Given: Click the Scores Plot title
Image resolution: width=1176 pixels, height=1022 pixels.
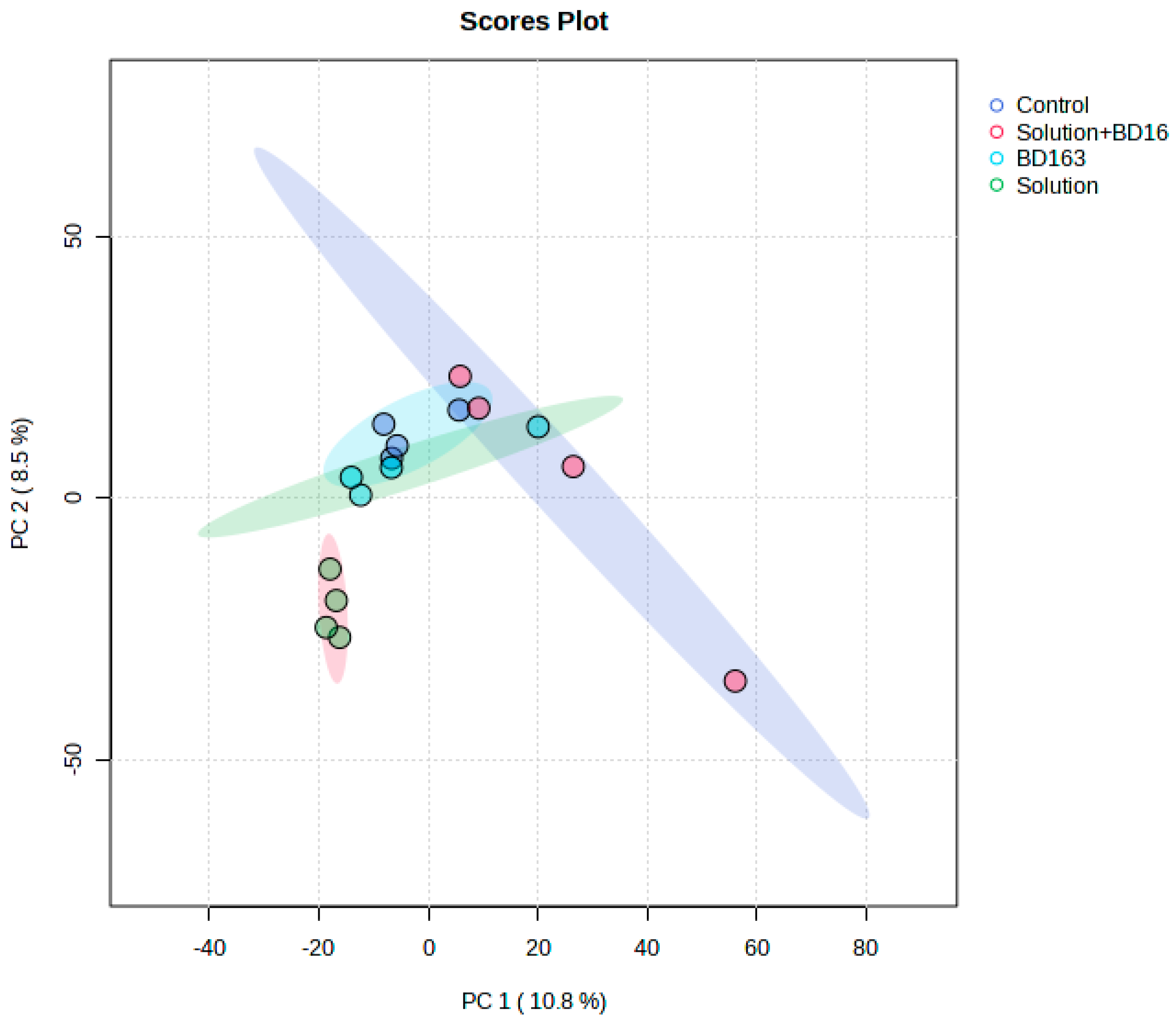Looking at the screenshot, I should pyautogui.click(x=534, y=21).
